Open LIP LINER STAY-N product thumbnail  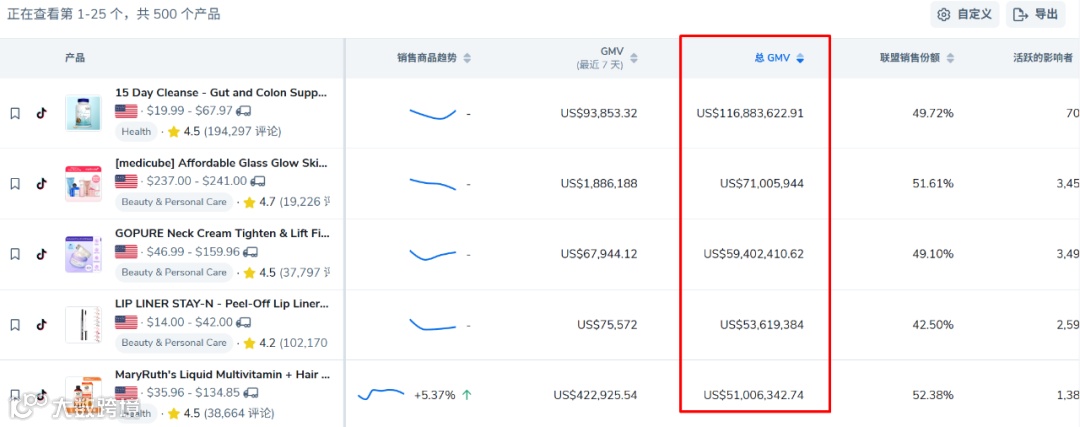tap(83, 324)
